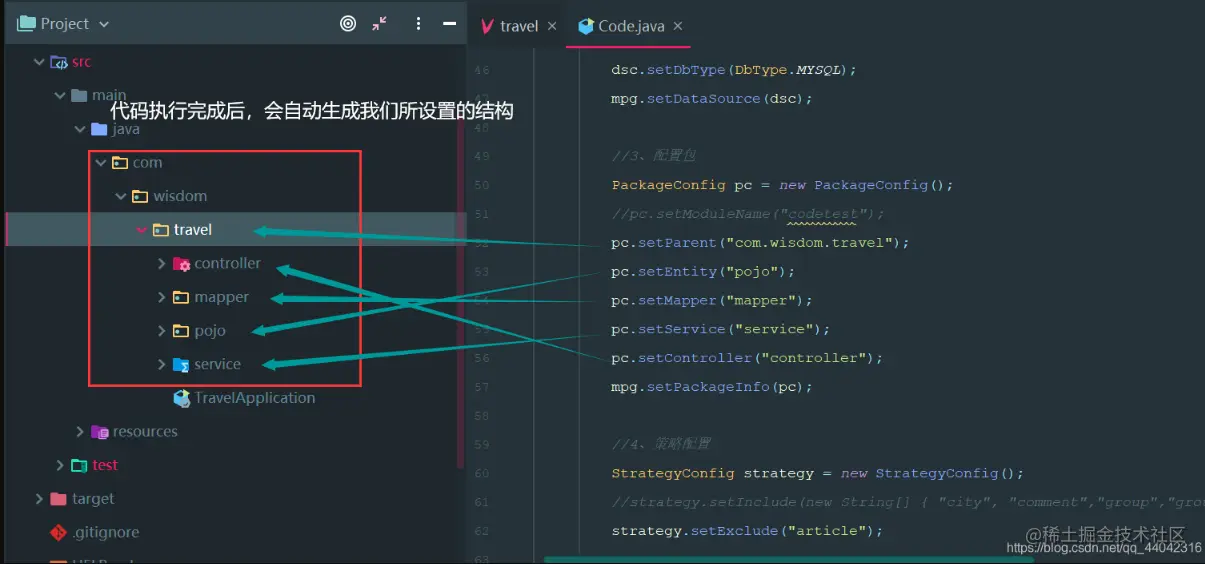Viewport: 1205px width, 564px height.
Task: Collapse the travel package chevron
Action: pos(141,231)
